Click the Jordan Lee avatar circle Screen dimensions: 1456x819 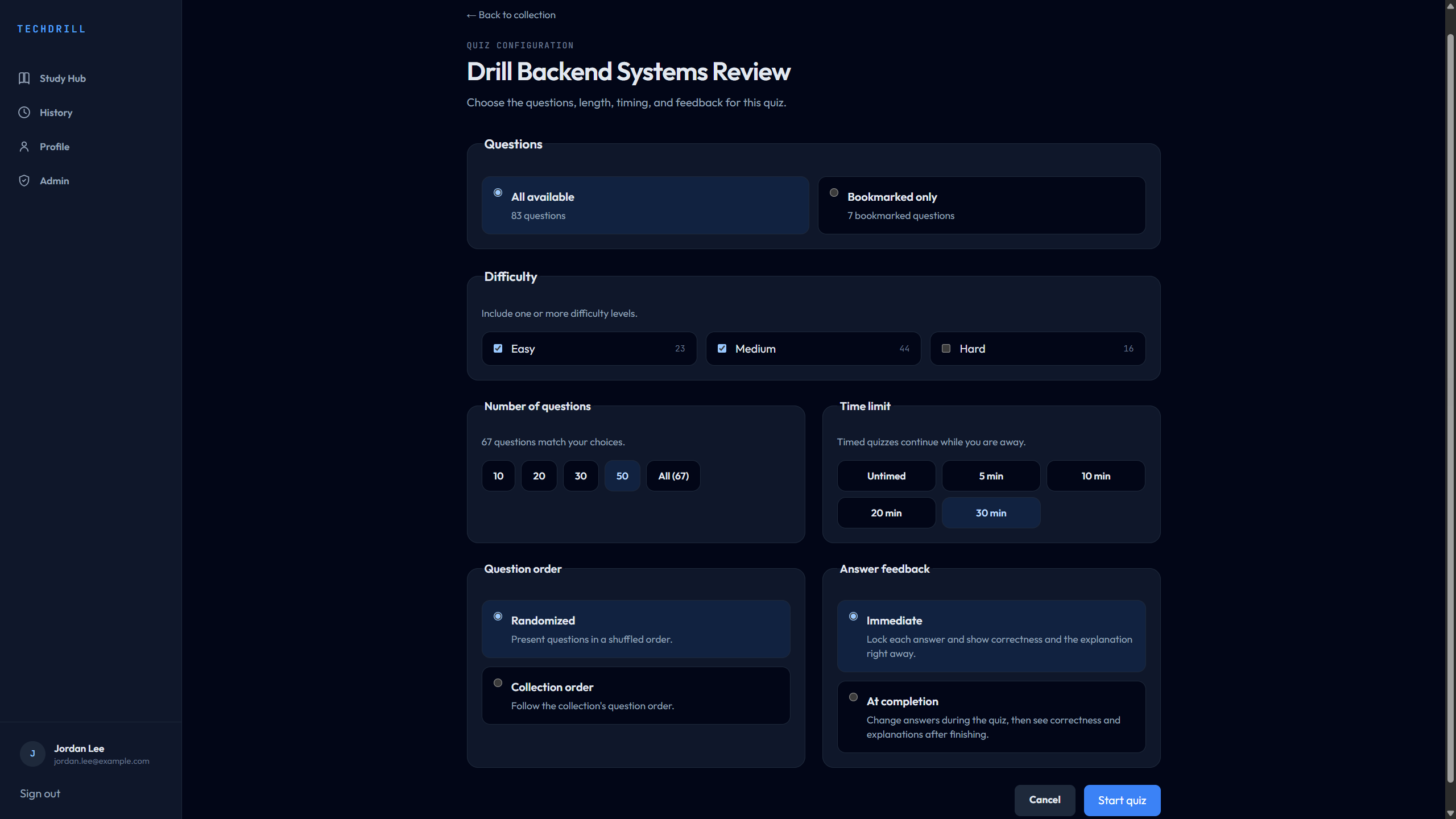[32, 754]
